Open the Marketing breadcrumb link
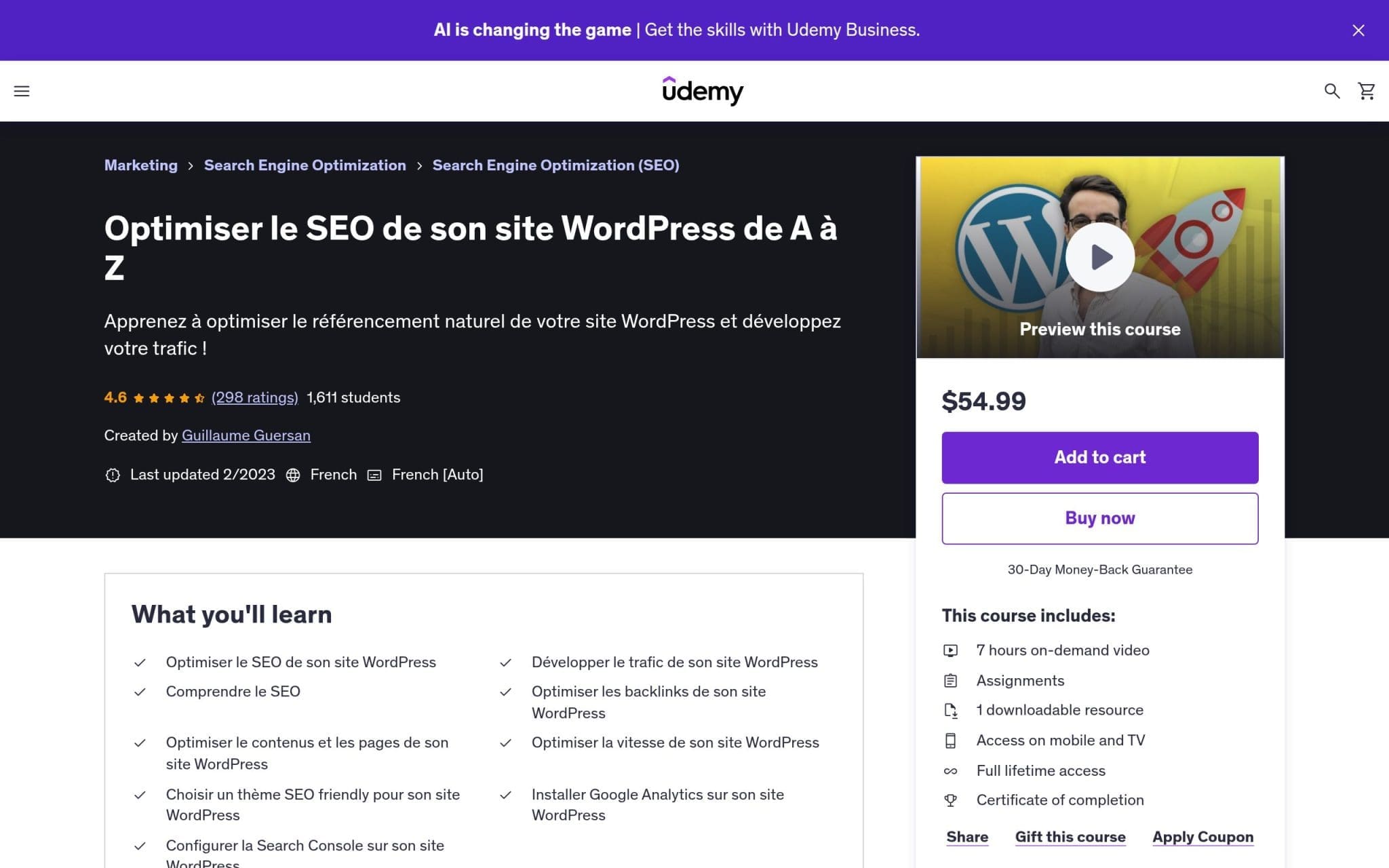The width and height of the screenshot is (1389, 868). pos(140,165)
